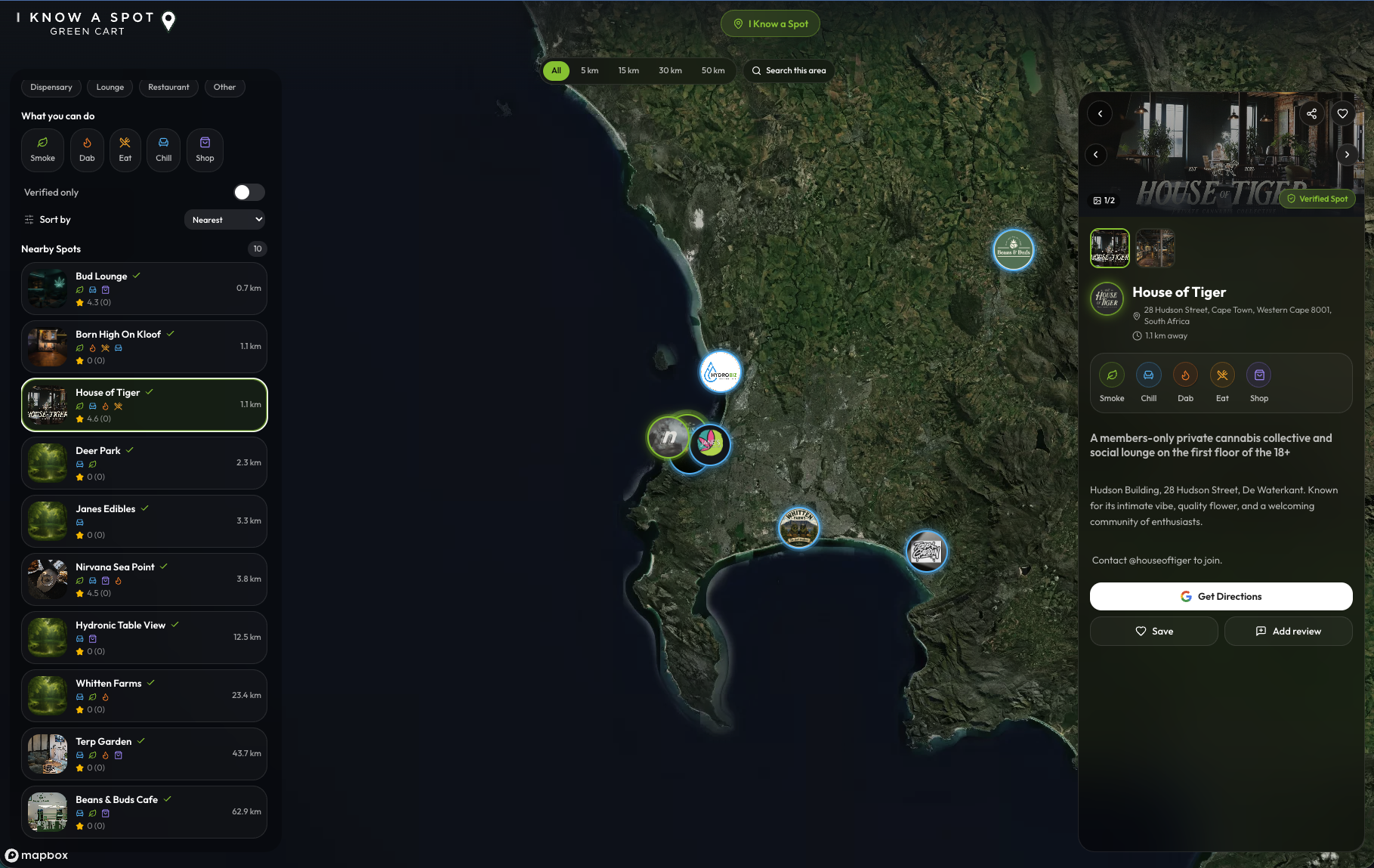1374x868 pixels.
Task: Click the House of Tiger round logo
Action: (x=1107, y=298)
